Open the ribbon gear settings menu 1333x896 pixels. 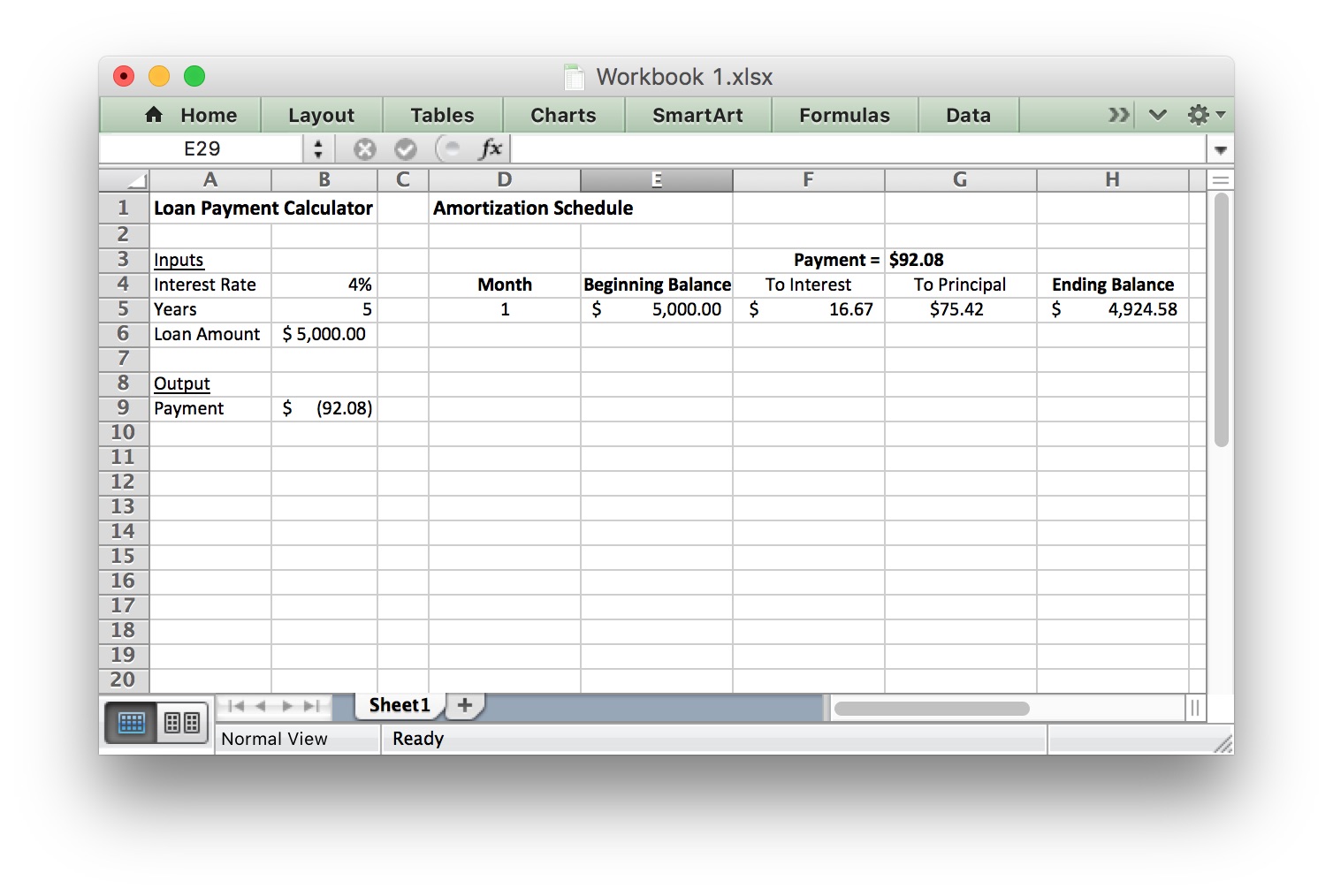pyautogui.click(x=1206, y=115)
